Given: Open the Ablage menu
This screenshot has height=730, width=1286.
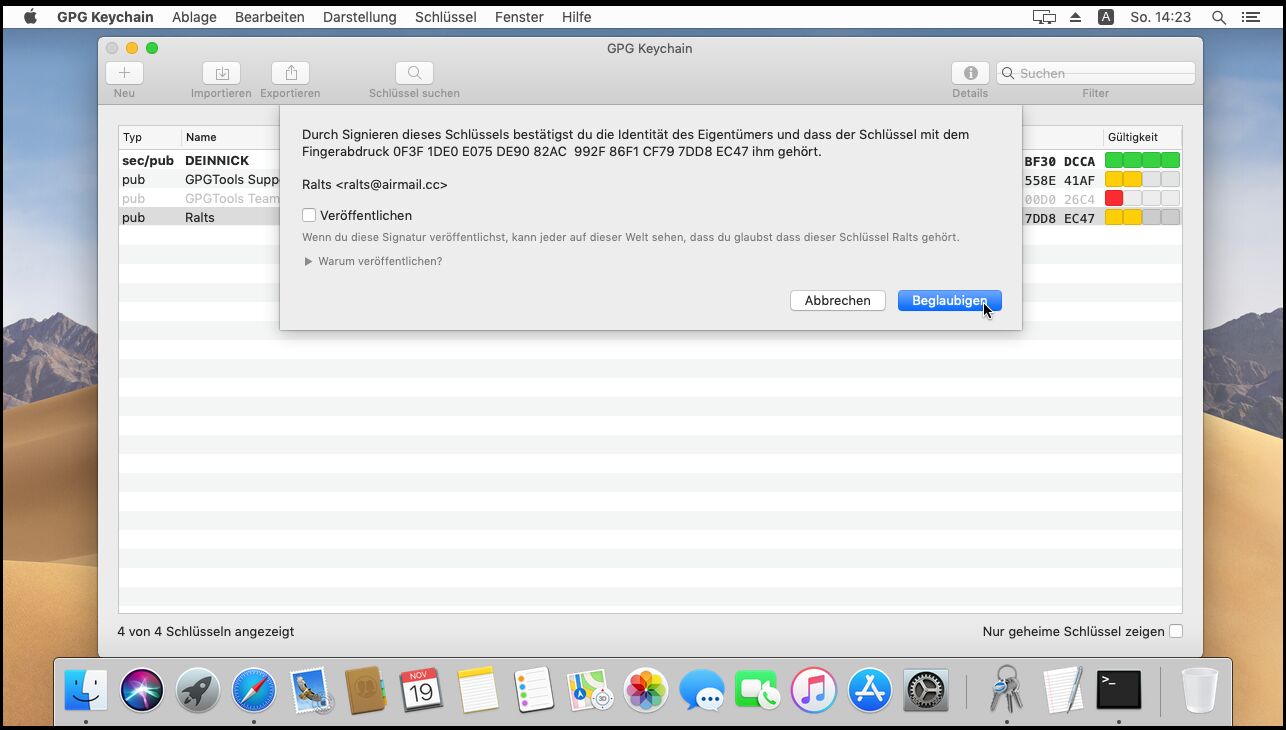Looking at the screenshot, I should click(x=194, y=17).
